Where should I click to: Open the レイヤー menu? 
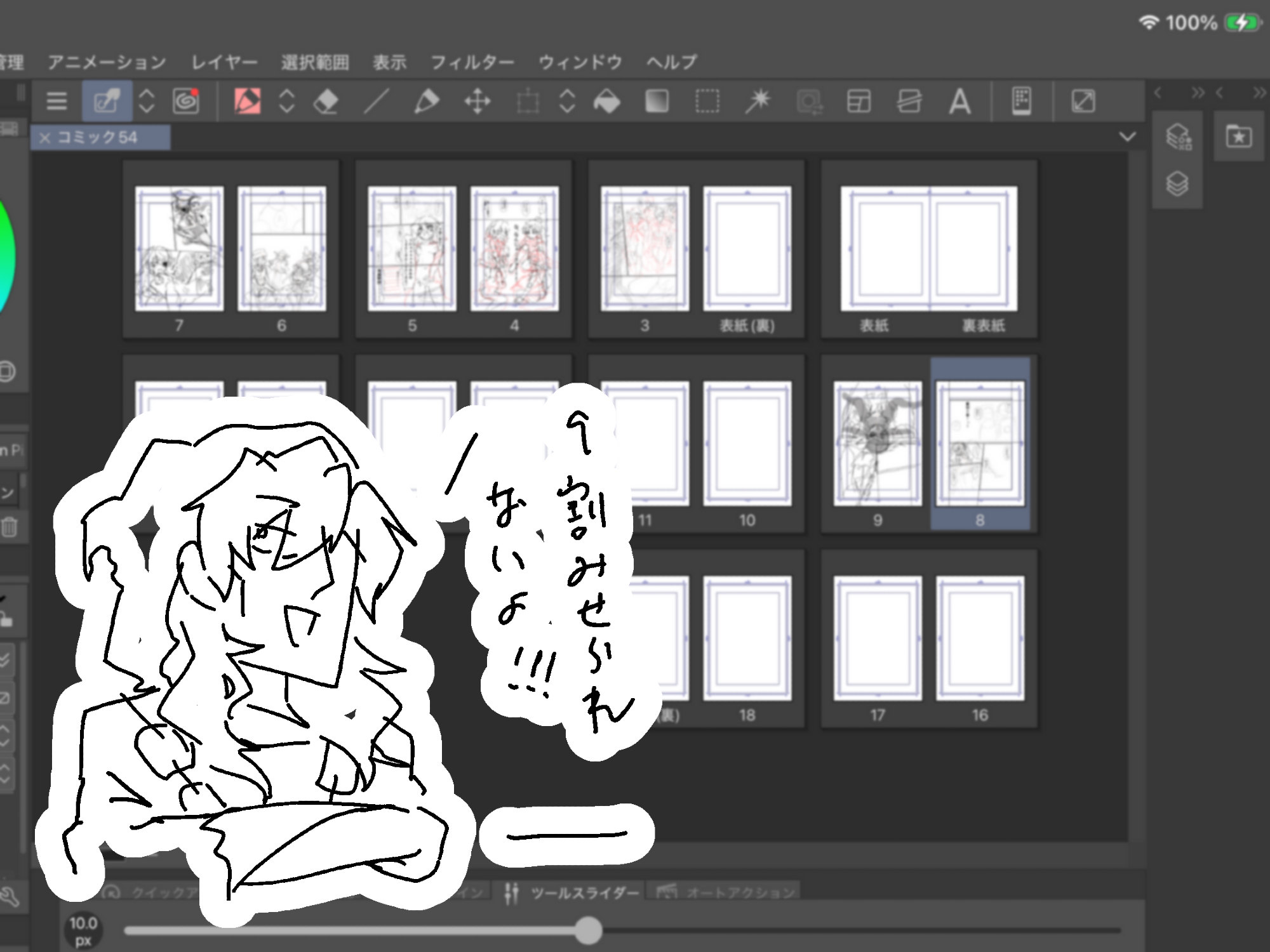pos(224,62)
